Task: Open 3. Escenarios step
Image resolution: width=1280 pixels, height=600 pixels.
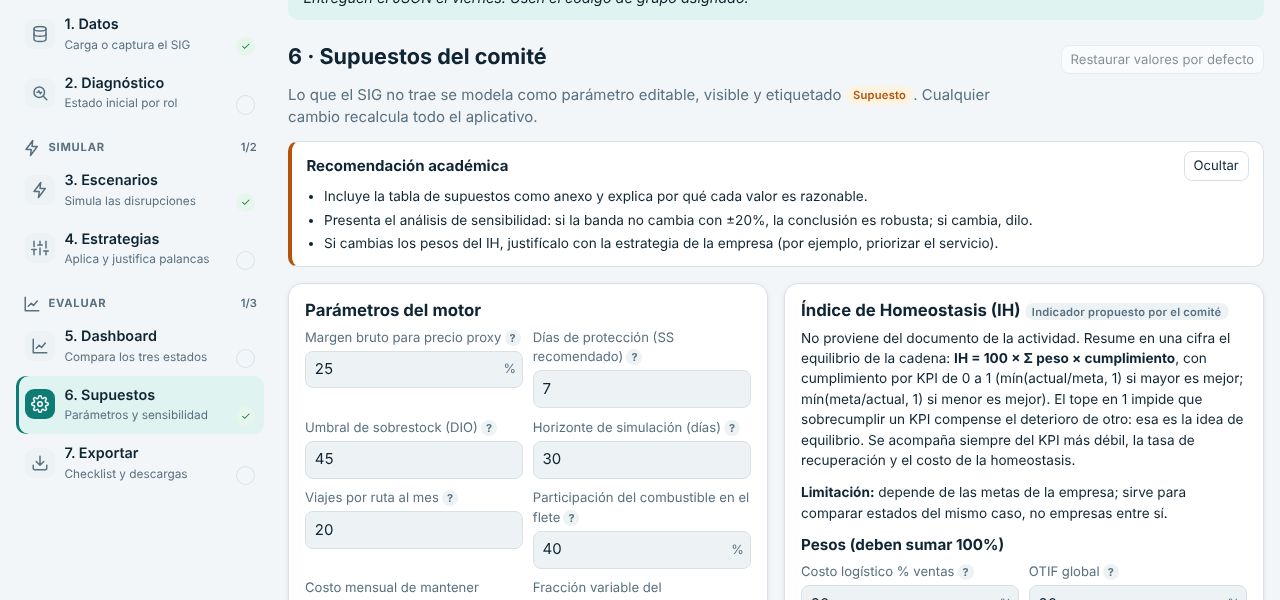Action: click(140, 190)
